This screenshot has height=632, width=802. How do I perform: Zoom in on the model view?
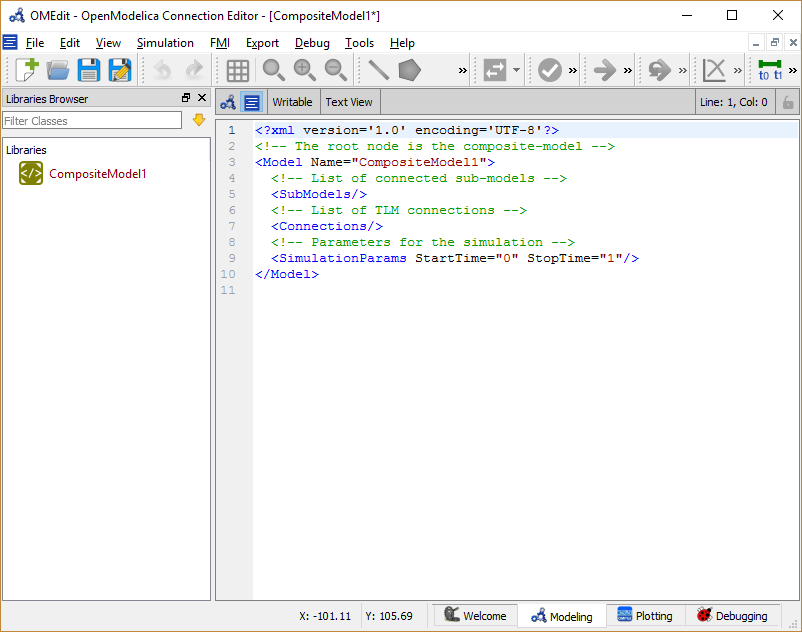304,70
